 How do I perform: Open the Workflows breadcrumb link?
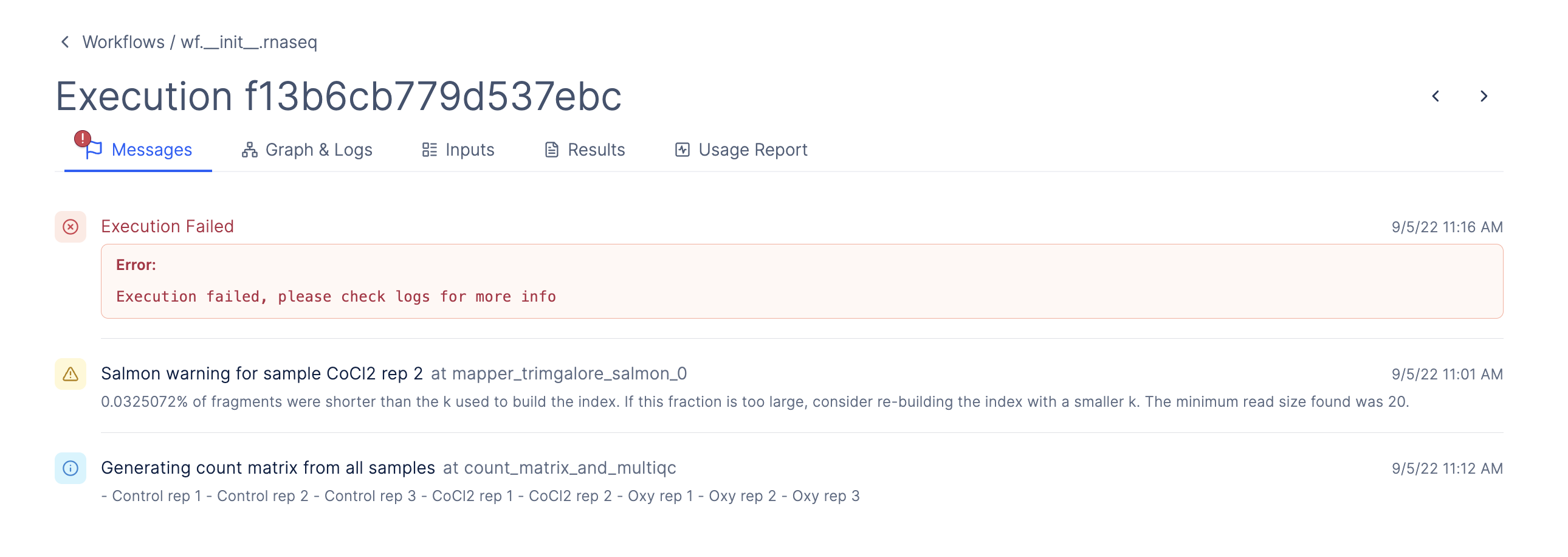123,42
